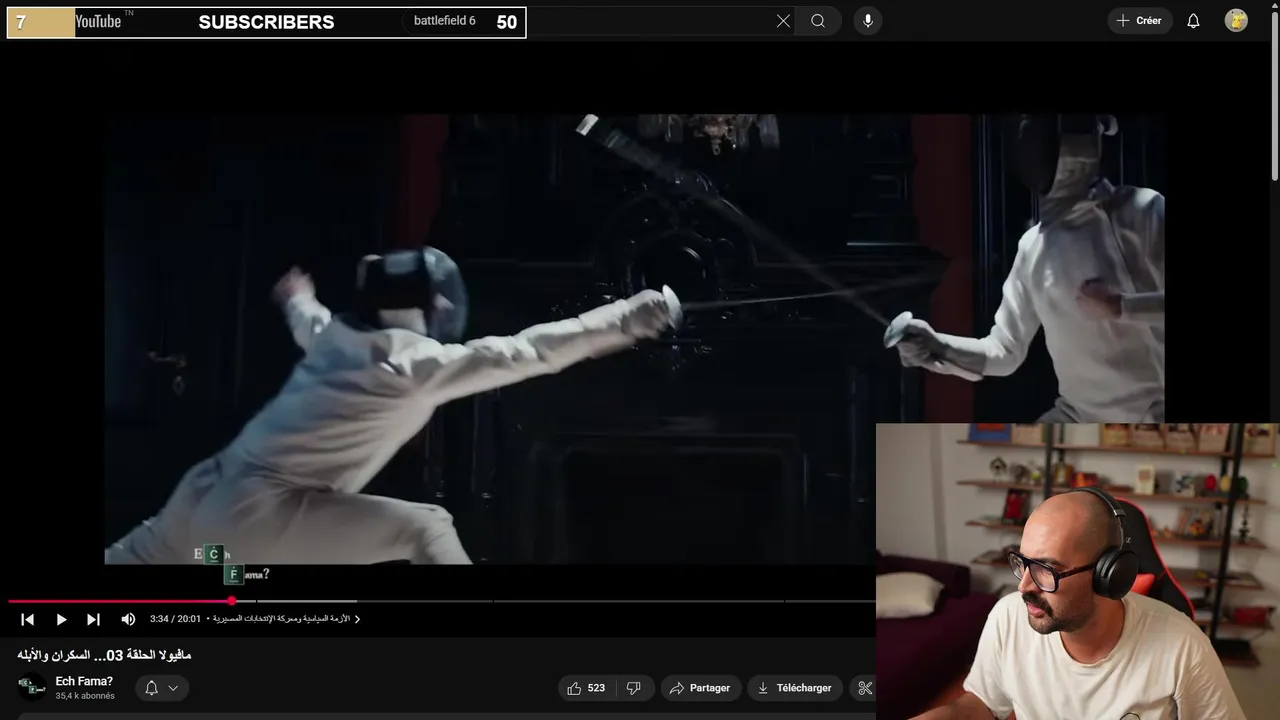Click the page scrollbar thumb on the right
The height and width of the screenshot is (720, 1280).
coord(1274,95)
